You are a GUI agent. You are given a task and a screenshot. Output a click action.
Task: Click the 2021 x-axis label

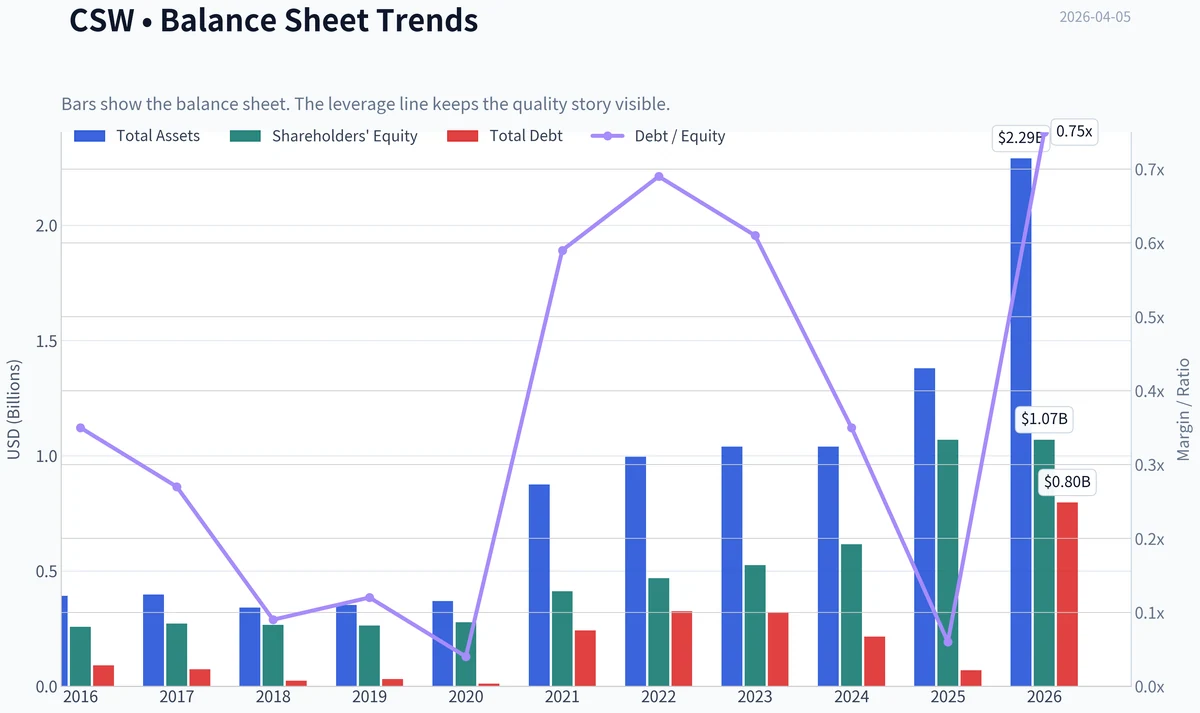tap(562, 697)
